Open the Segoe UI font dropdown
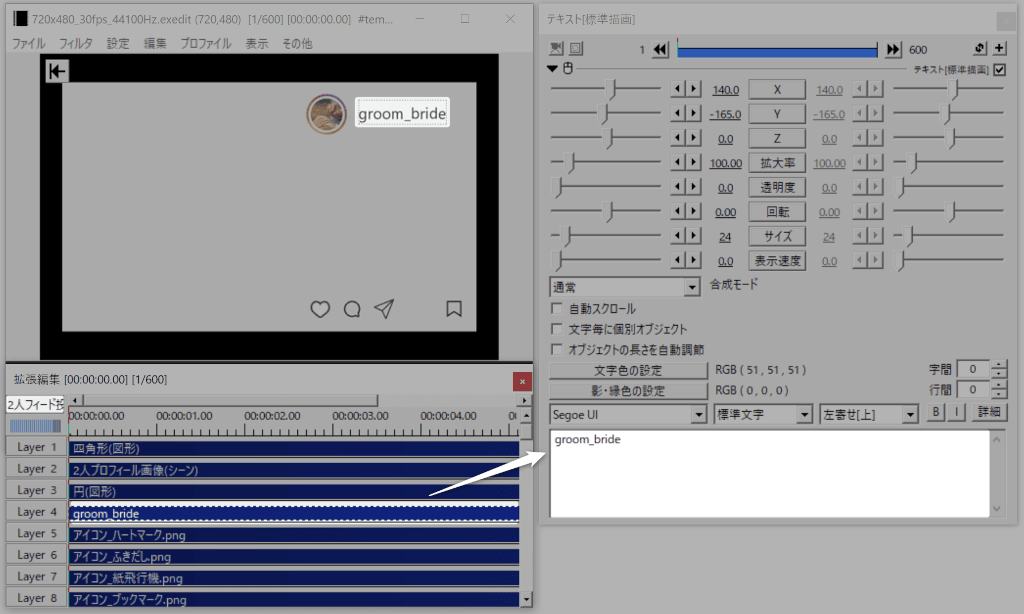1024x614 pixels. (627, 414)
